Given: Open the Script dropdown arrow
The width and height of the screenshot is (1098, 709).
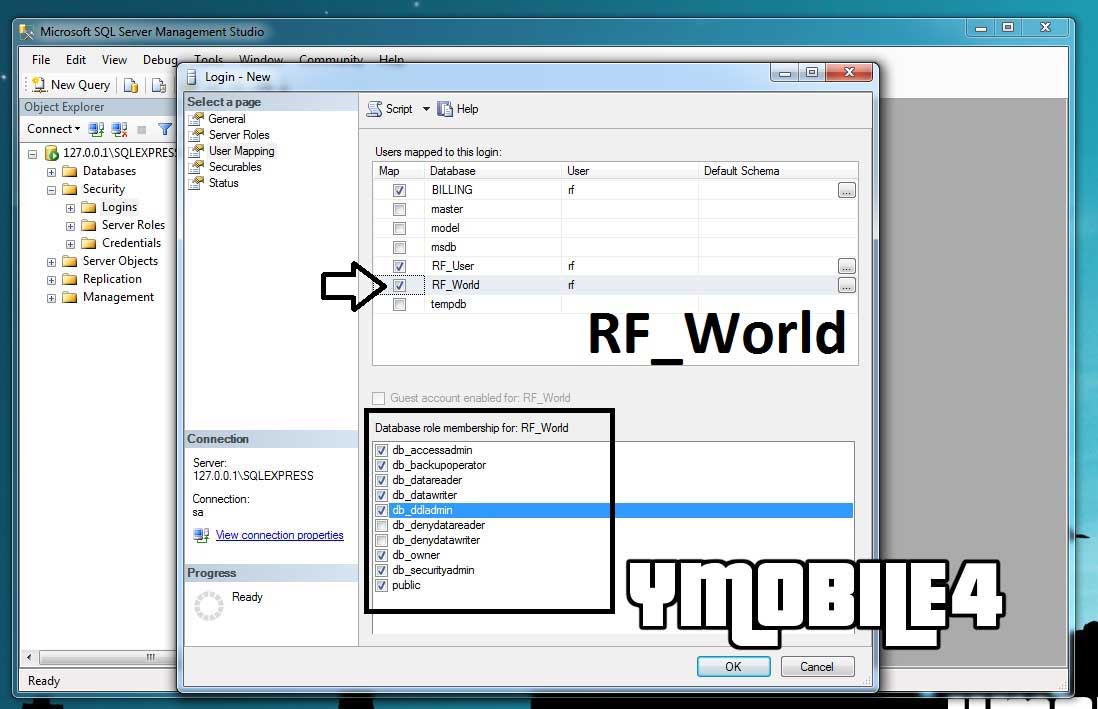Looking at the screenshot, I should [x=426, y=109].
